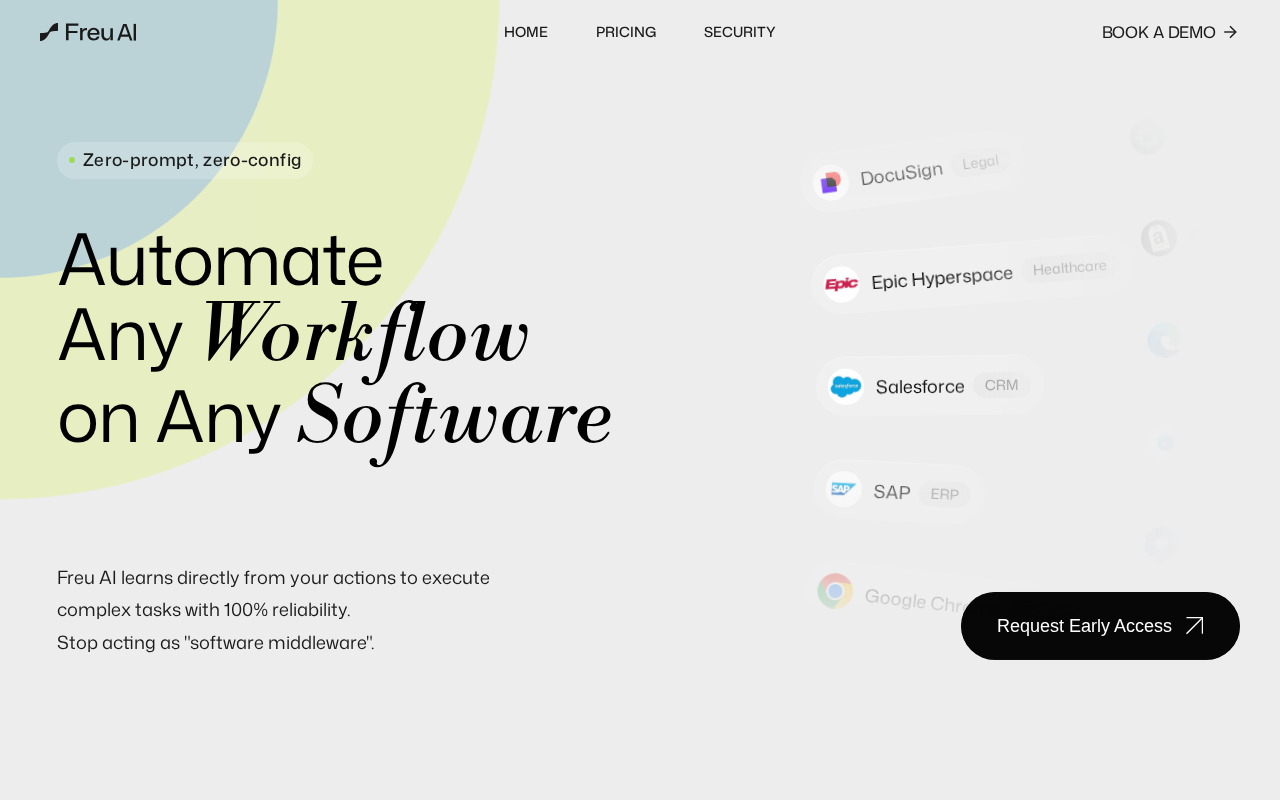Select the "Salesforce" card label
This screenshot has height=800, width=1280.
(x=920, y=386)
